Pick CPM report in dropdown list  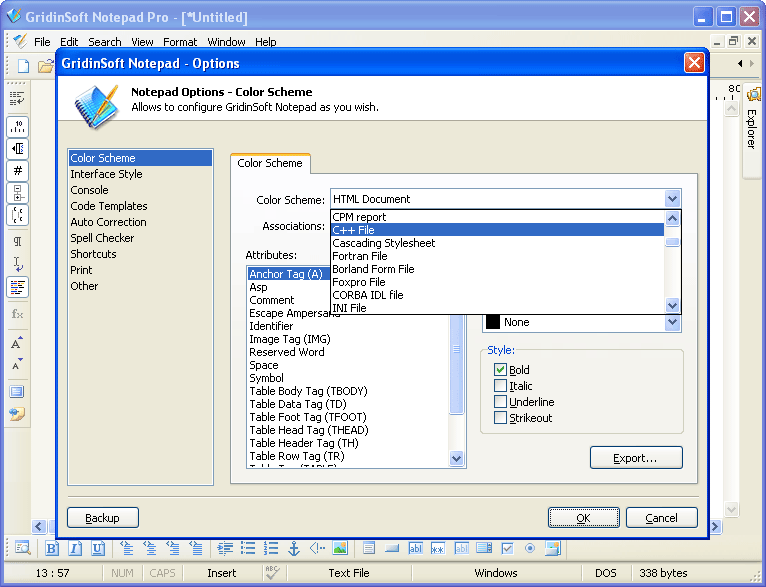coord(497,217)
